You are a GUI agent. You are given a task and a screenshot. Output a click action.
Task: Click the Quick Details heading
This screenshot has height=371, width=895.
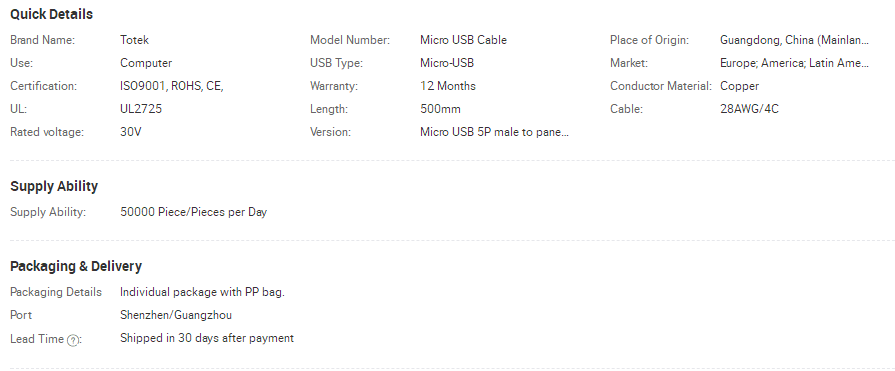(51, 14)
